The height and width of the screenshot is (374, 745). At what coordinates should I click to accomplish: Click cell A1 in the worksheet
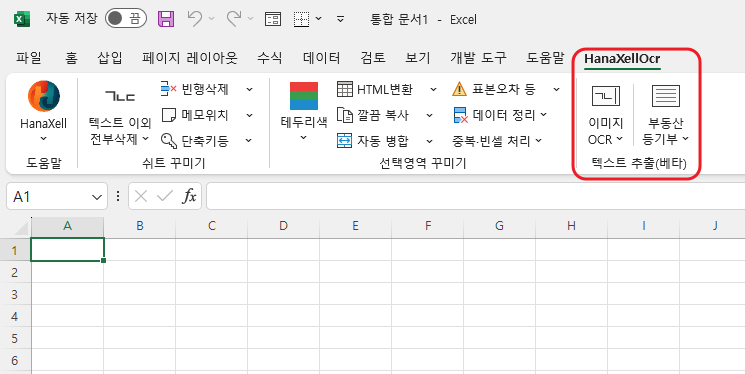(67, 249)
